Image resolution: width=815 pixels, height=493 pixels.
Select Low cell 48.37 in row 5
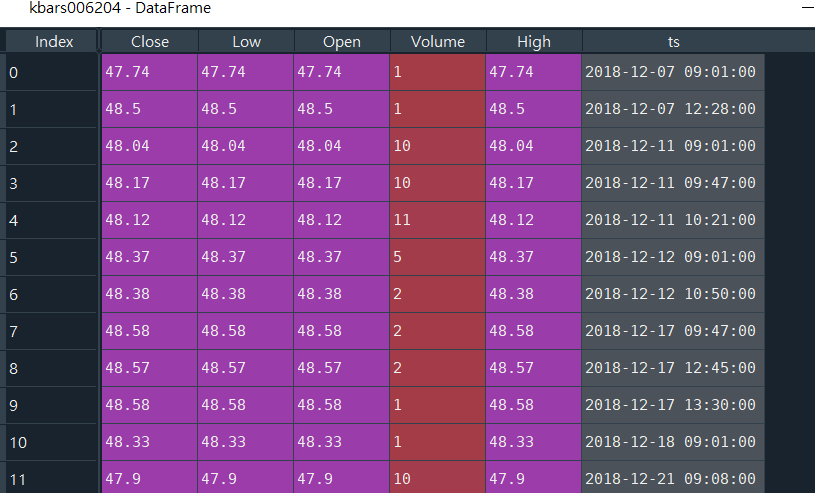pos(246,257)
